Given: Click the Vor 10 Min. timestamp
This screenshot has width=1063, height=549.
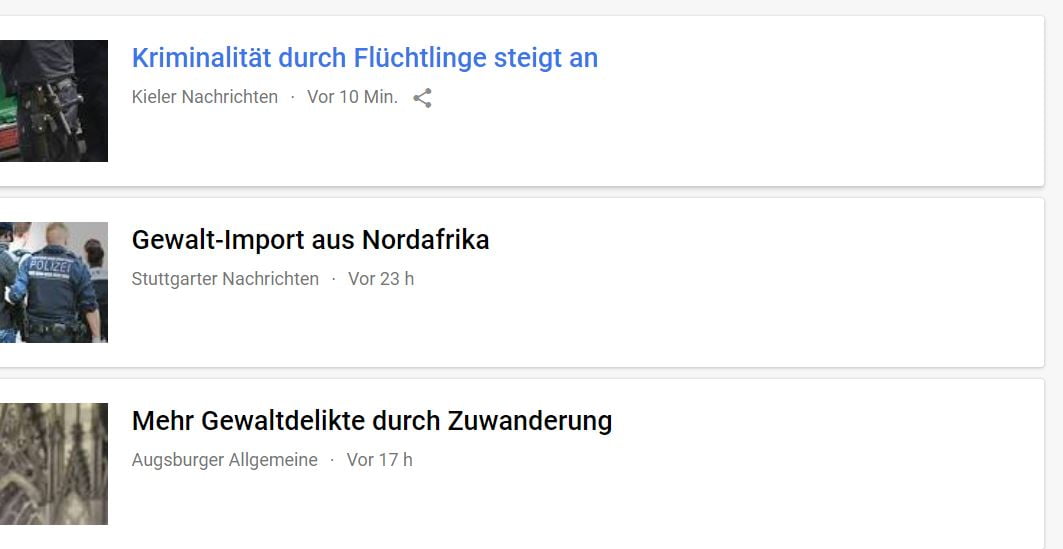Looking at the screenshot, I should tap(352, 97).
